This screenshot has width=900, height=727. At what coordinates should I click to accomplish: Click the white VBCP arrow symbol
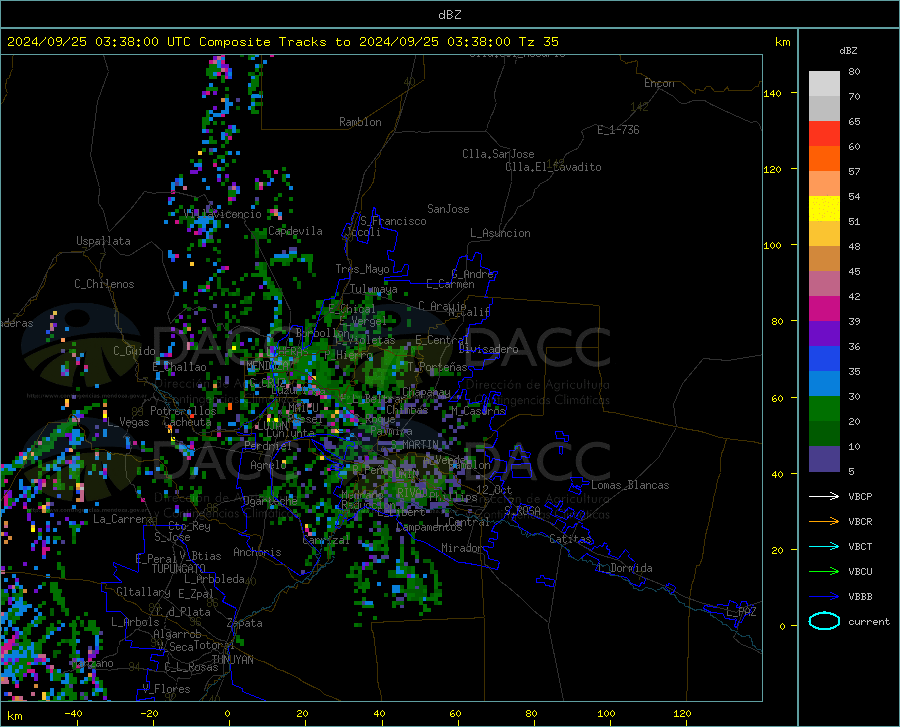point(824,496)
